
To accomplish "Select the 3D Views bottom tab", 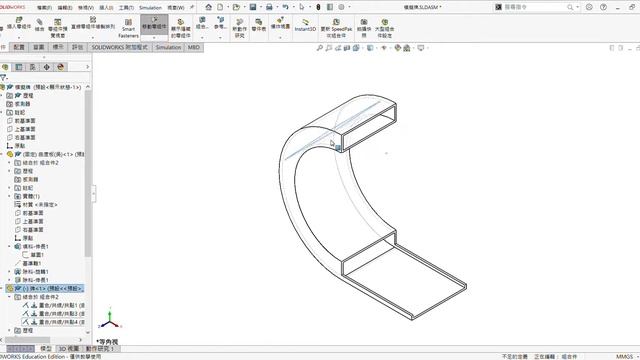I will (69, 349).
